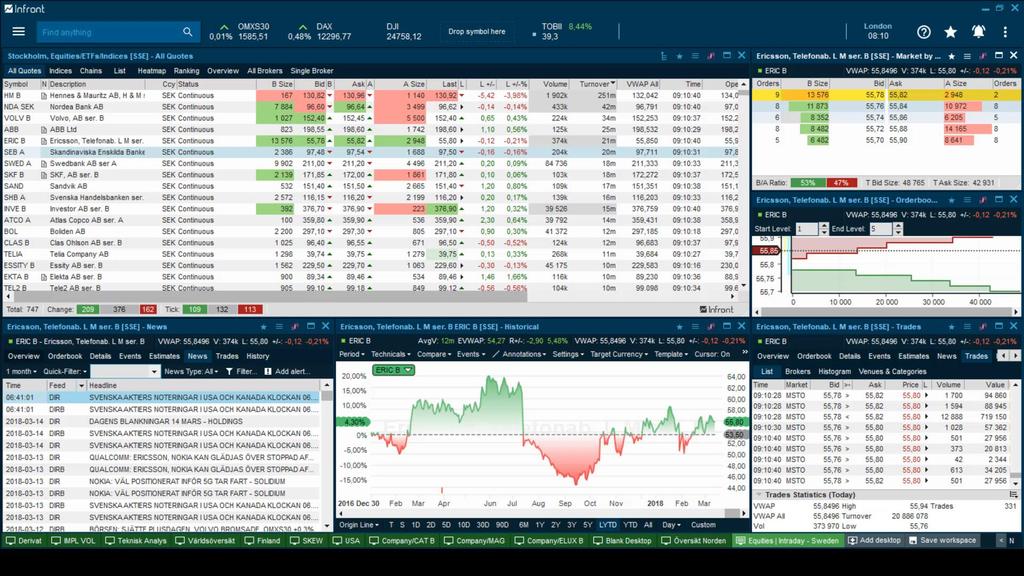Click star icon in Orderbook window header

(x=952, y=200)
